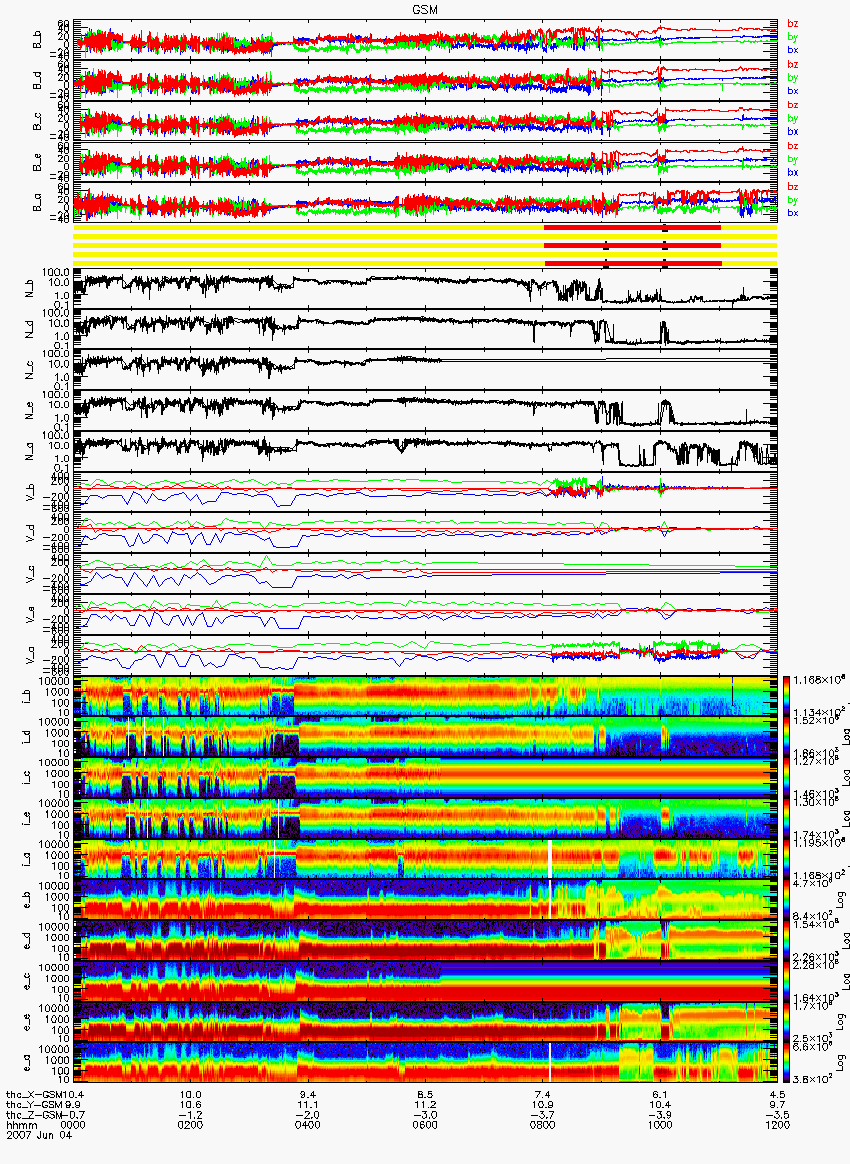Click the 0200 time tick label
This screenshot has height=1164, width=850.
(x=191, y=1125)
